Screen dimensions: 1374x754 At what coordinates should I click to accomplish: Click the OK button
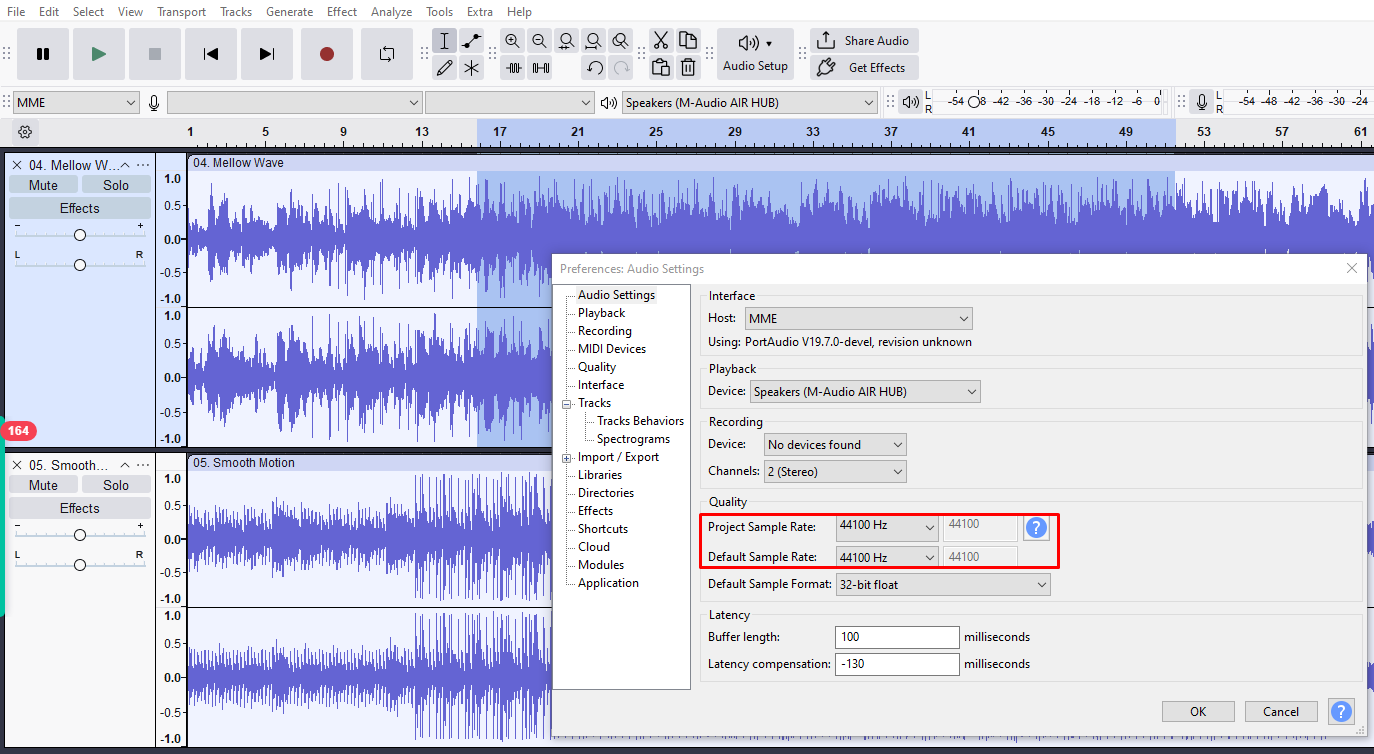coord(1198,711)
